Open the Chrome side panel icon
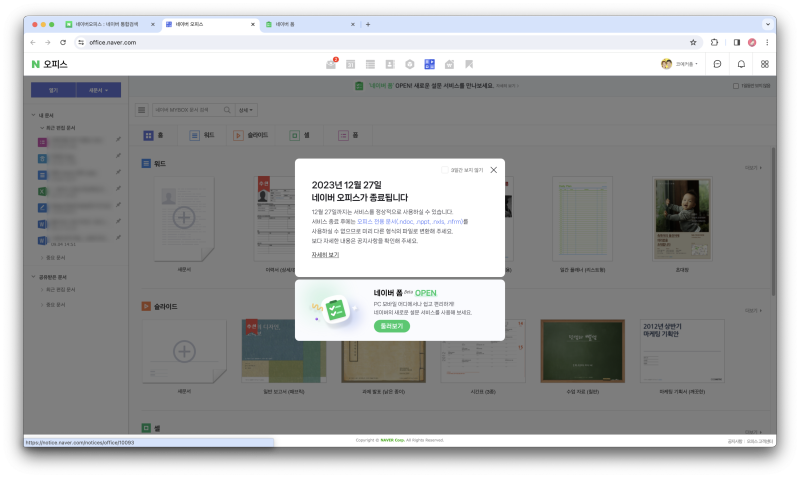Viewport: 800px width, 478px height. pos(737,42)
